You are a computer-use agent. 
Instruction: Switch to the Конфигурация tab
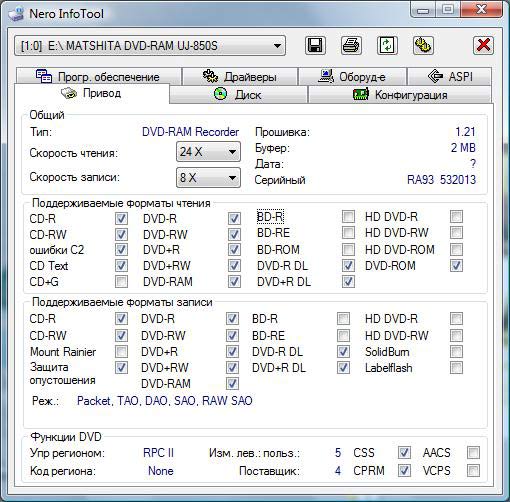click(400, 94)
